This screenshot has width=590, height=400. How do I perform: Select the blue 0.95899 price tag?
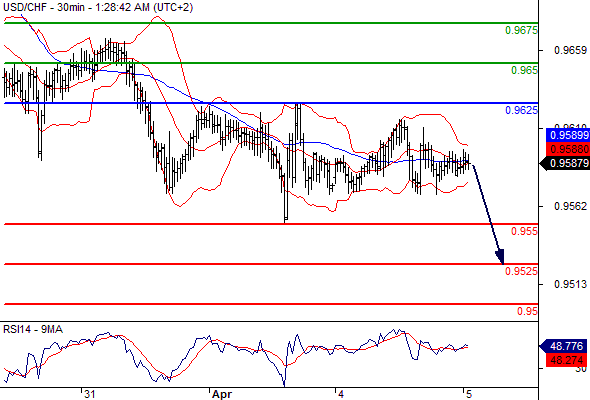click(567, 135)
